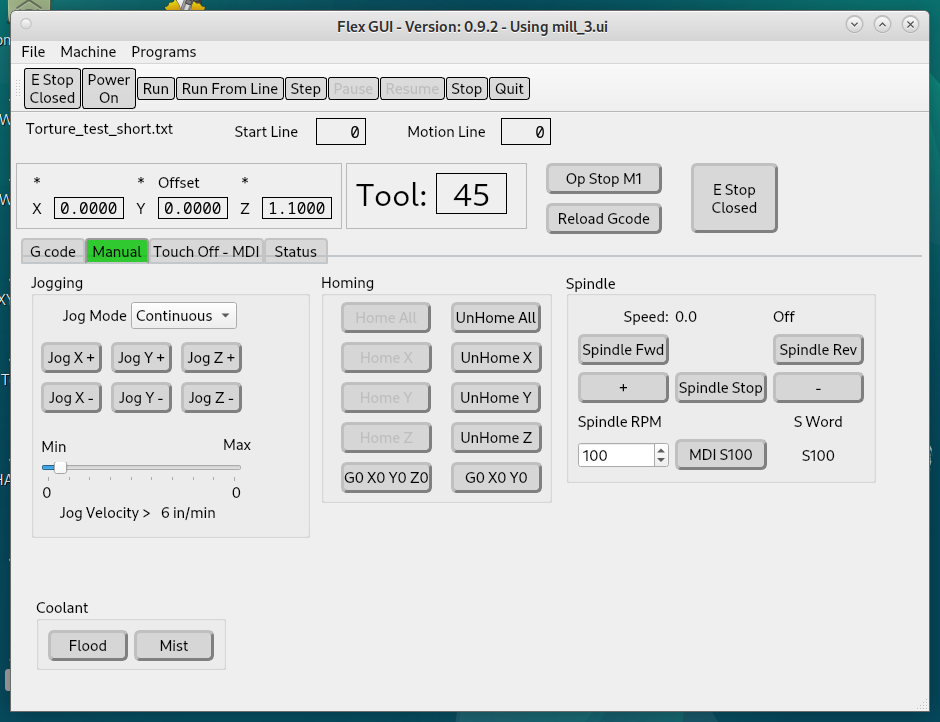The width and height of the screenshot is (940, 722).
Task: Click the UnHome Z button
Action: [496, 438]
